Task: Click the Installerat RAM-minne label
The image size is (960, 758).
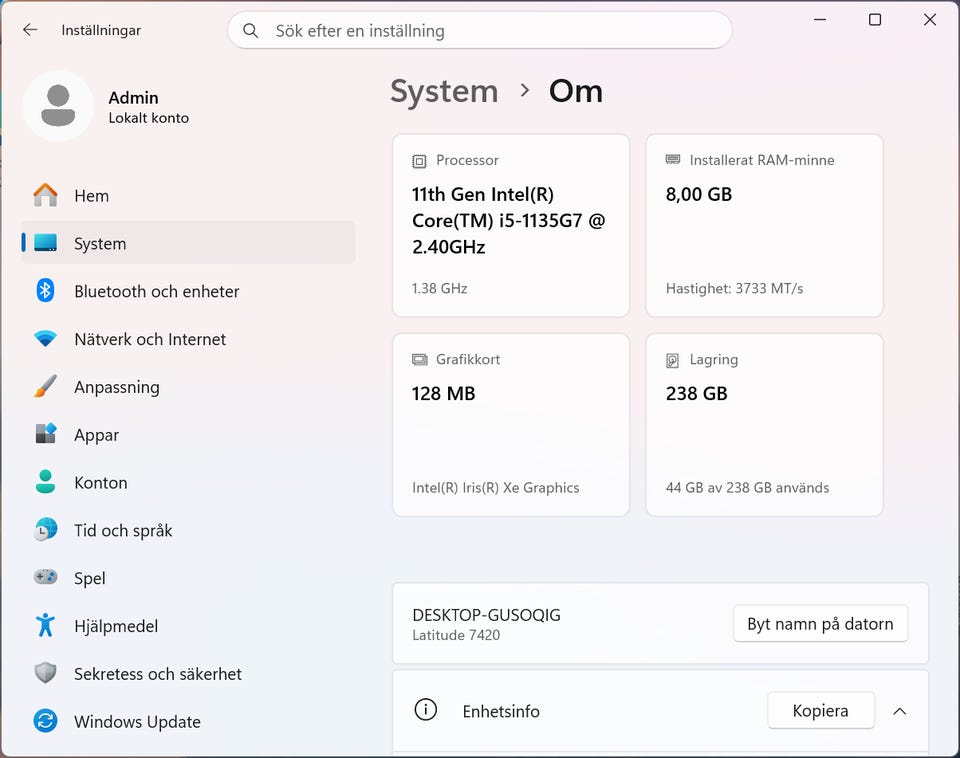Action: click(x=762, y=160)
